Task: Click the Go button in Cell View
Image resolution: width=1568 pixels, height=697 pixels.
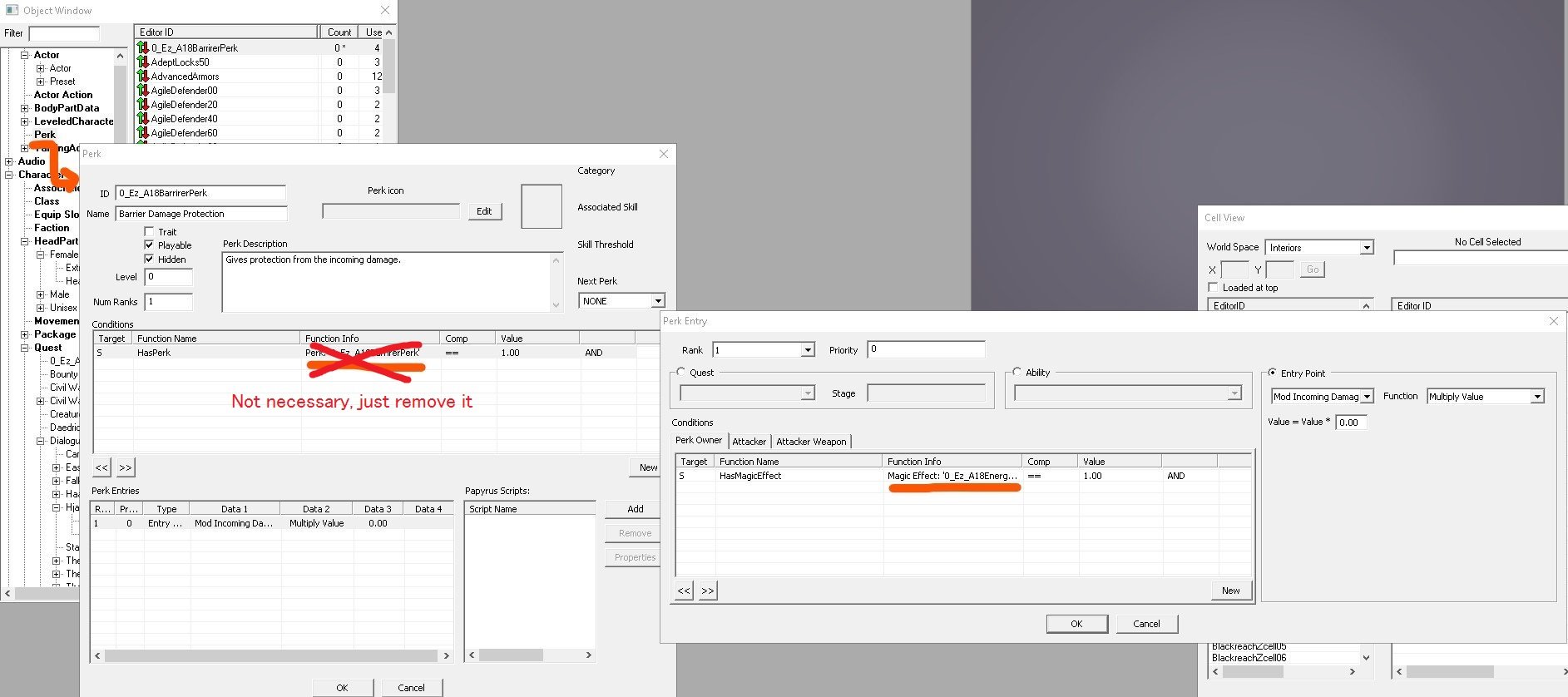Action: tap(1312, 269)
